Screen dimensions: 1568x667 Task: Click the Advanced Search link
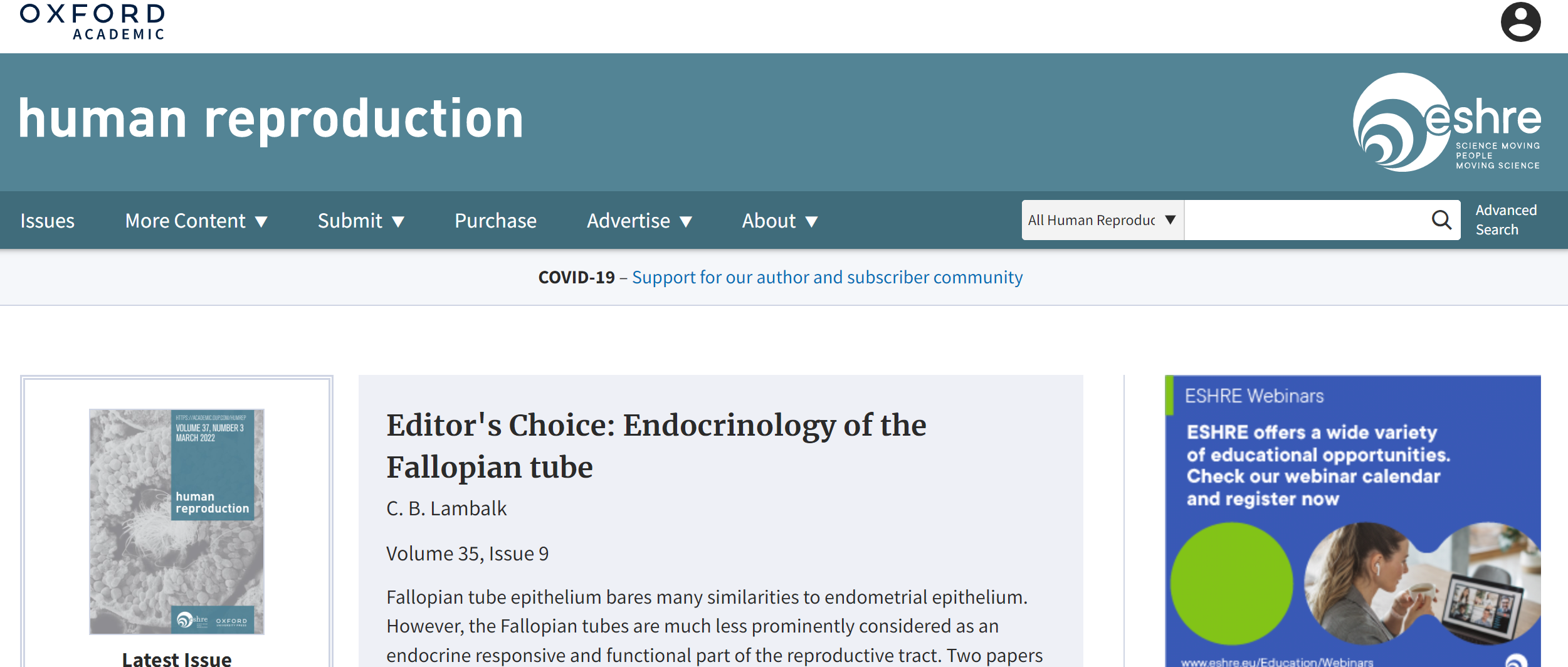click(1506, 219)
